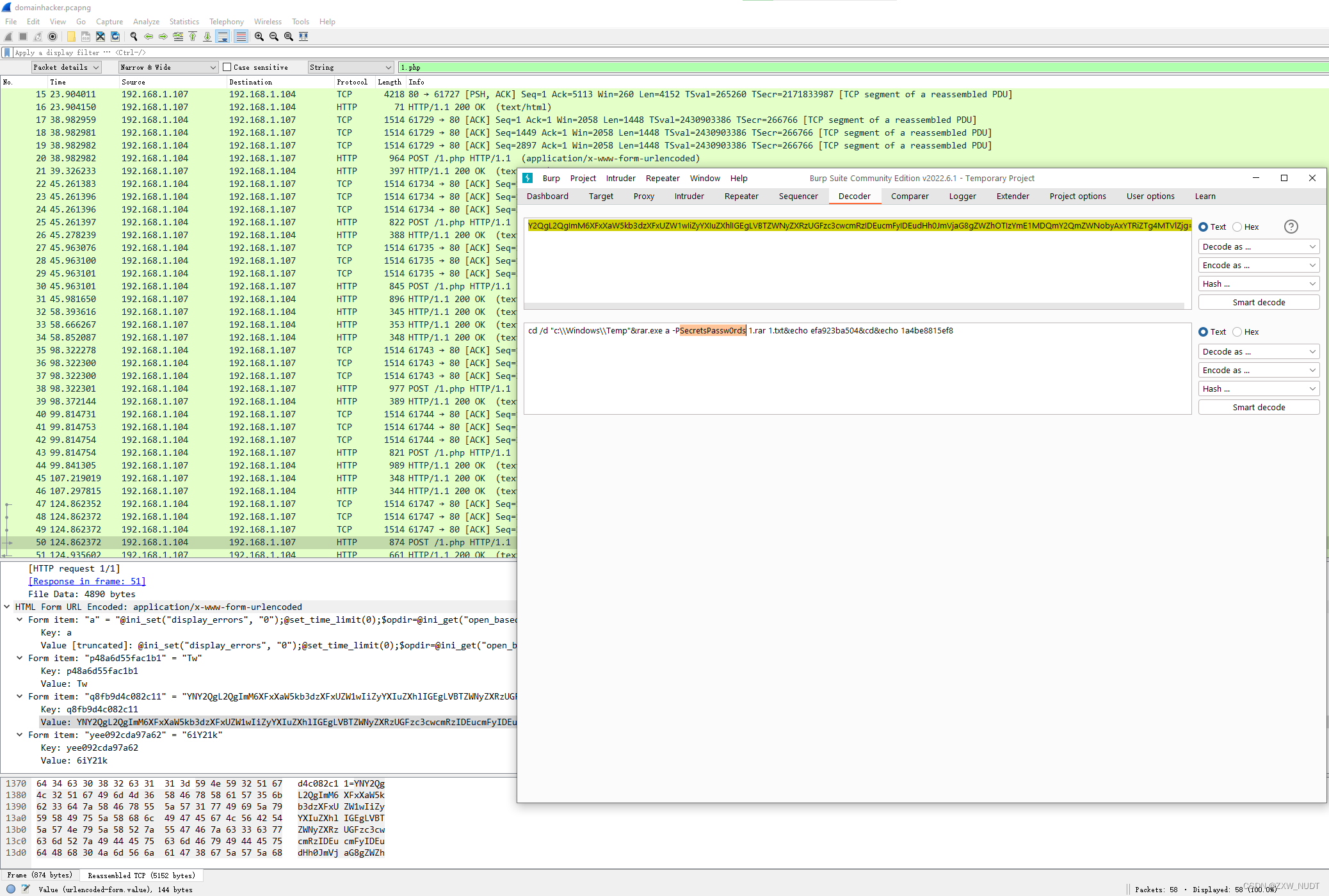This screenshot has width=1329, height=896.
Task: Jump to the first packet icon
Action: point(193,36)
